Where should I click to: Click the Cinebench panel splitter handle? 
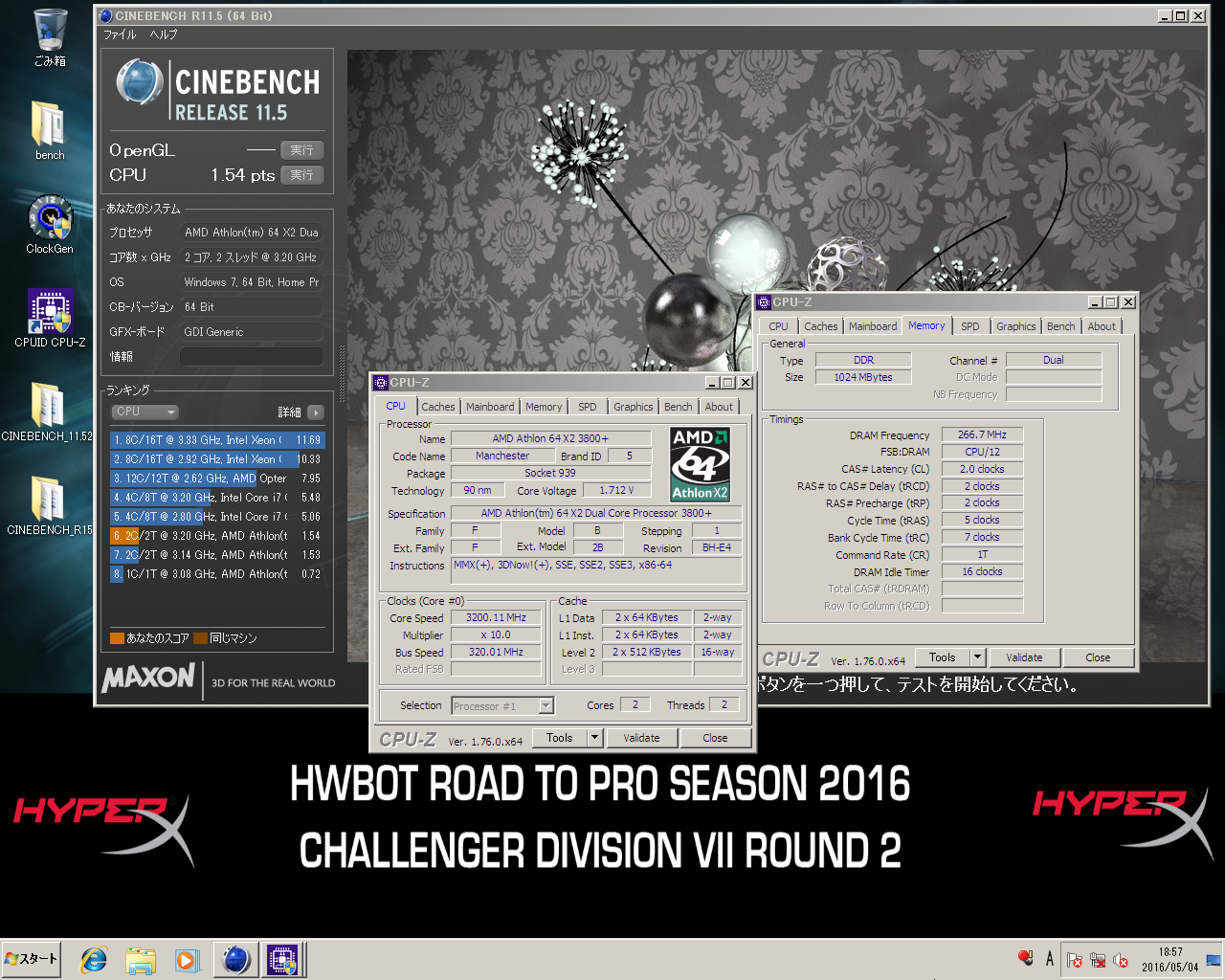pyautogui.click(x=342, y=373)
